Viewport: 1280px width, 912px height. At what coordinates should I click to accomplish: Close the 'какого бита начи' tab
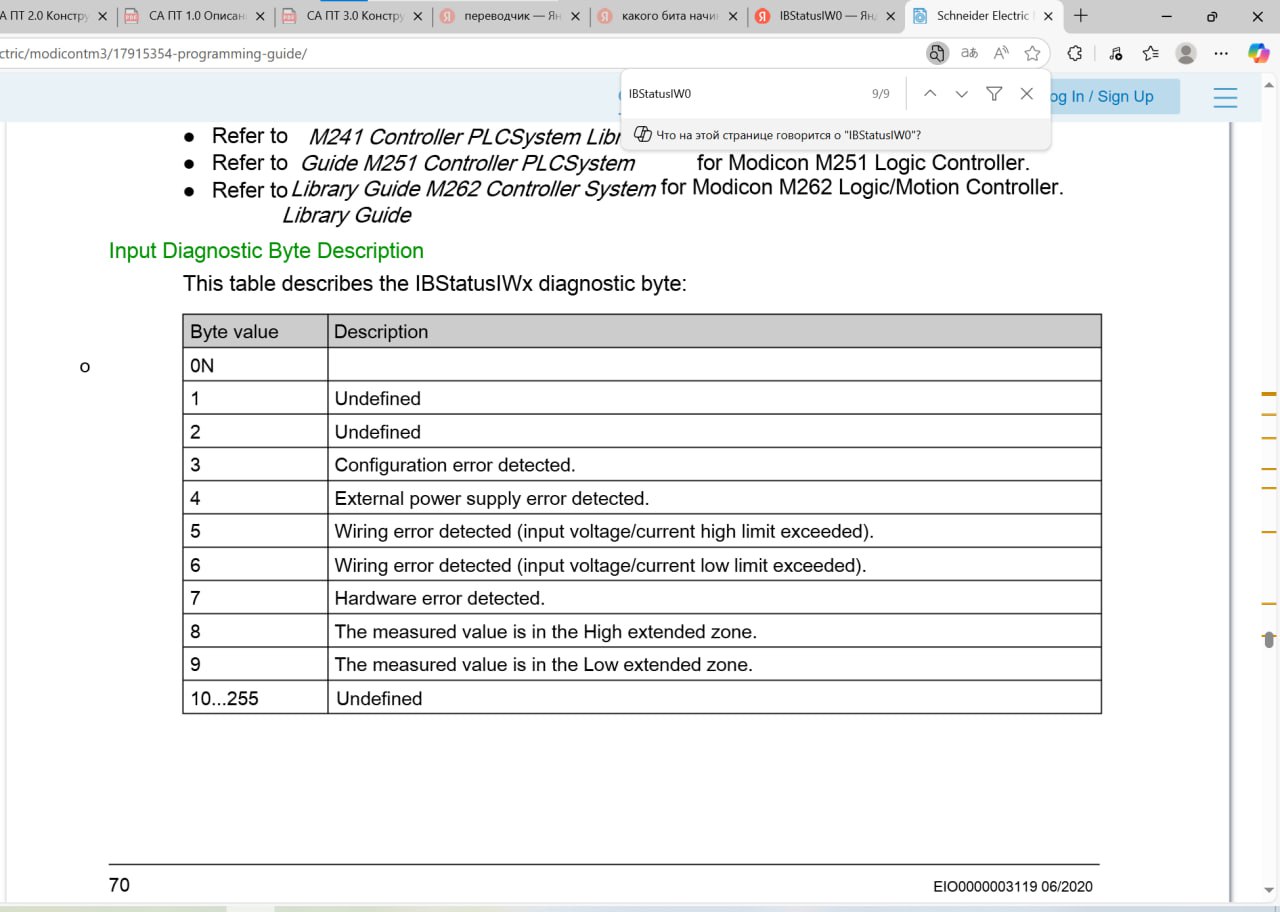coord(734,16)
